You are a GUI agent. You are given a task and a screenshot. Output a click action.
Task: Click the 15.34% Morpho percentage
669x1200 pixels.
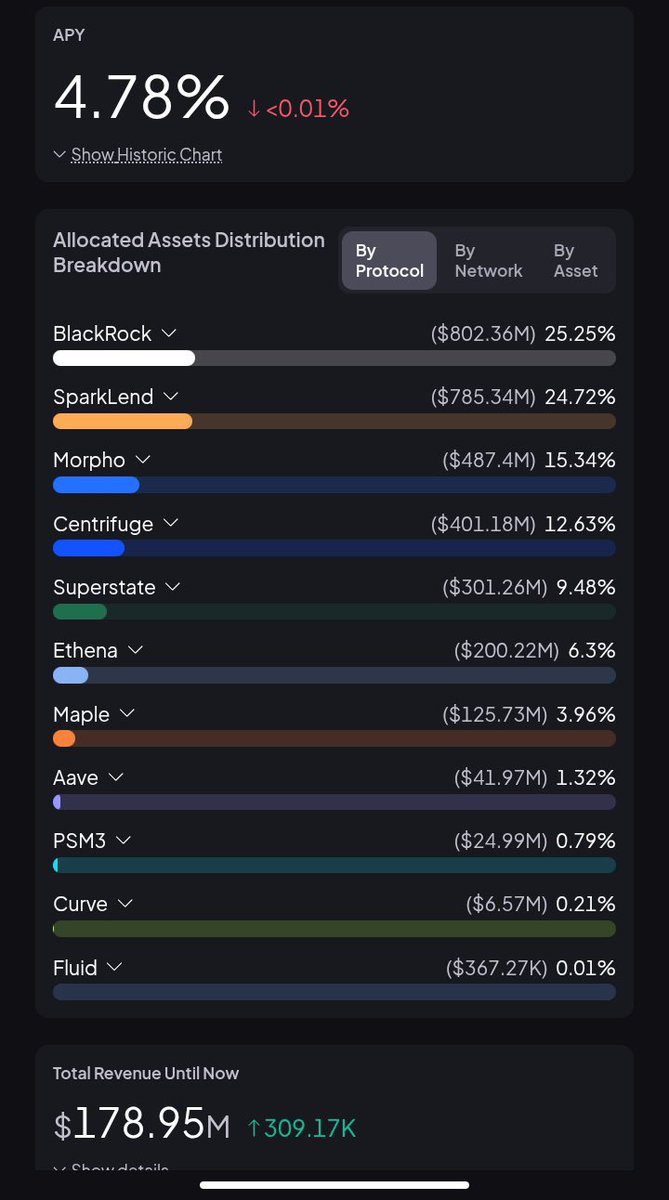tap(580, 460)
